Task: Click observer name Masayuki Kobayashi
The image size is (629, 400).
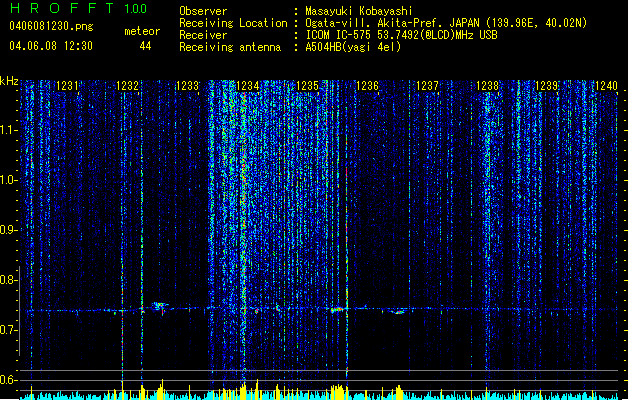Action: (359, 11)
